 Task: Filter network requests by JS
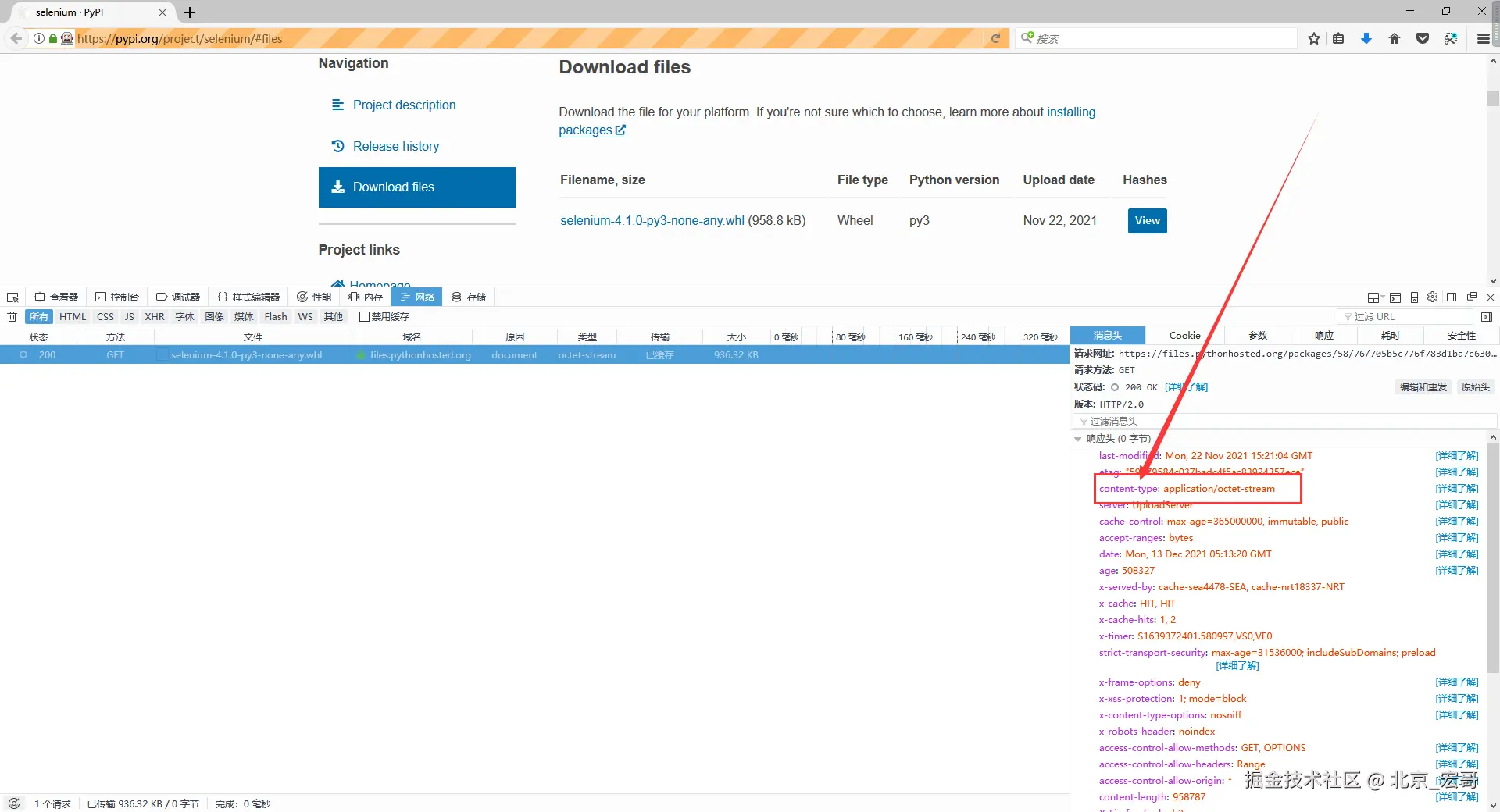point(130,317)
